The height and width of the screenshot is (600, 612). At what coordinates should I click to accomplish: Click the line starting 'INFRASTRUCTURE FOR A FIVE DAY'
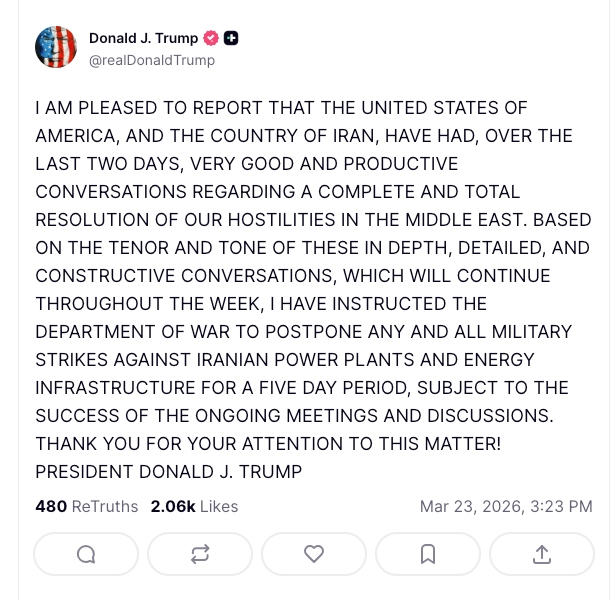click(x=303, y=387)
